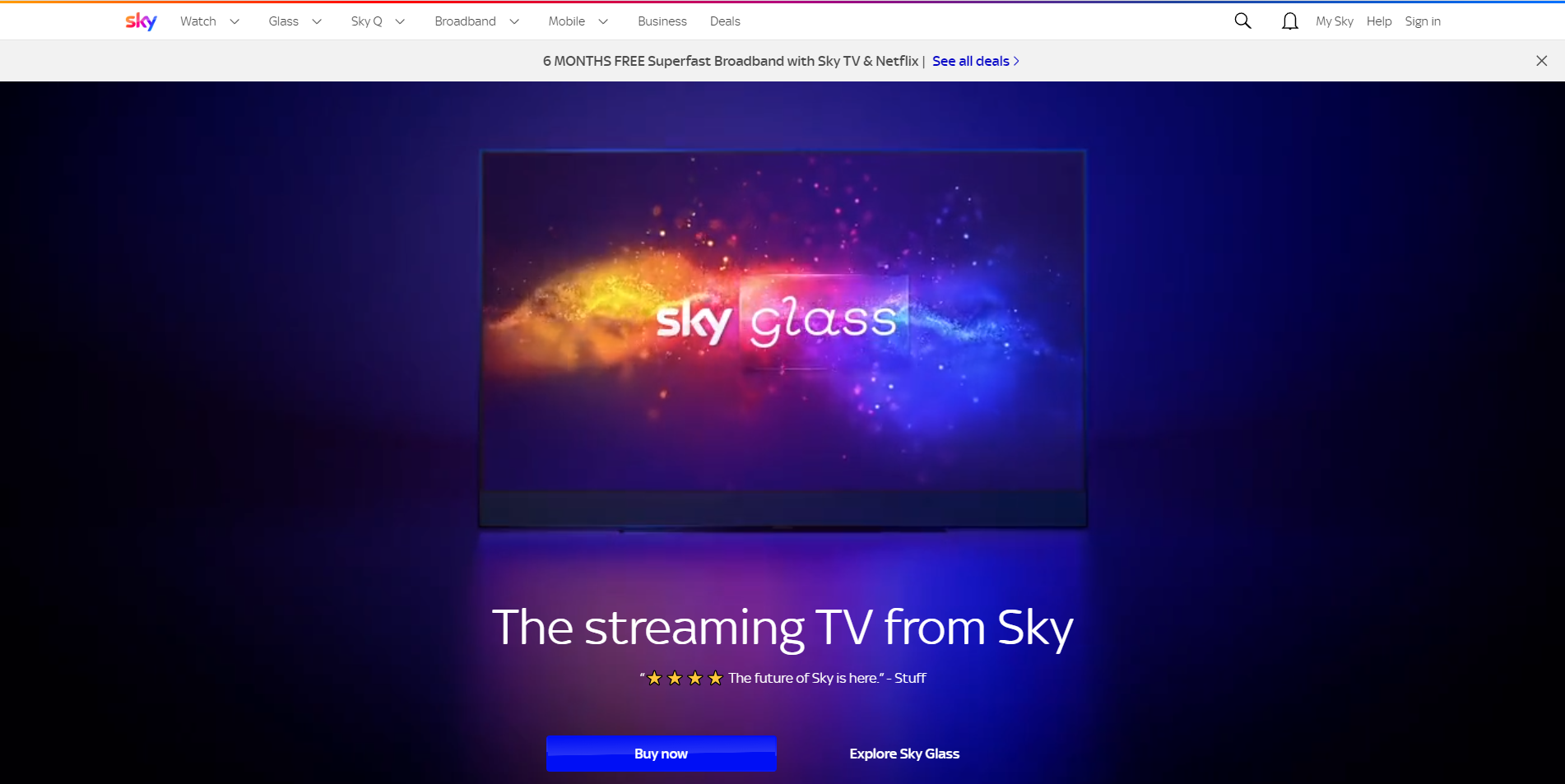Image resolution: width=1565 pixels, height=784 pixels.
Task: Click the Buy now button
Action: 661,753
